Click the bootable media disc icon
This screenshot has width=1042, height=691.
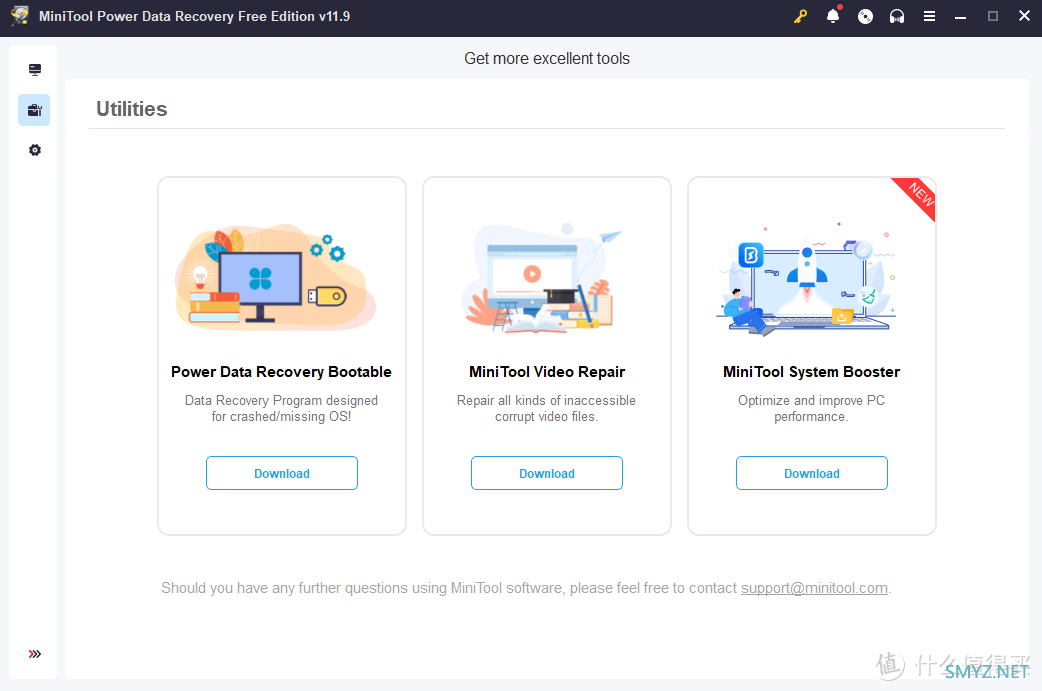click(865, 17)
